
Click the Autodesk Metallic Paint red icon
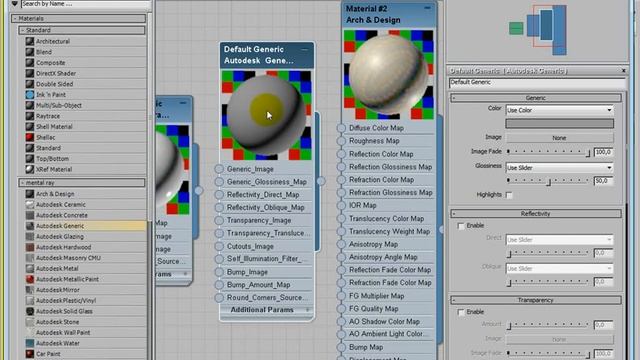[x=30, y=279]
